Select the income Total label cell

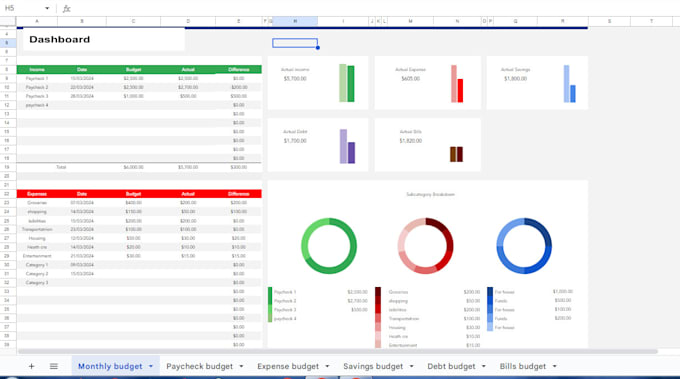61,167
